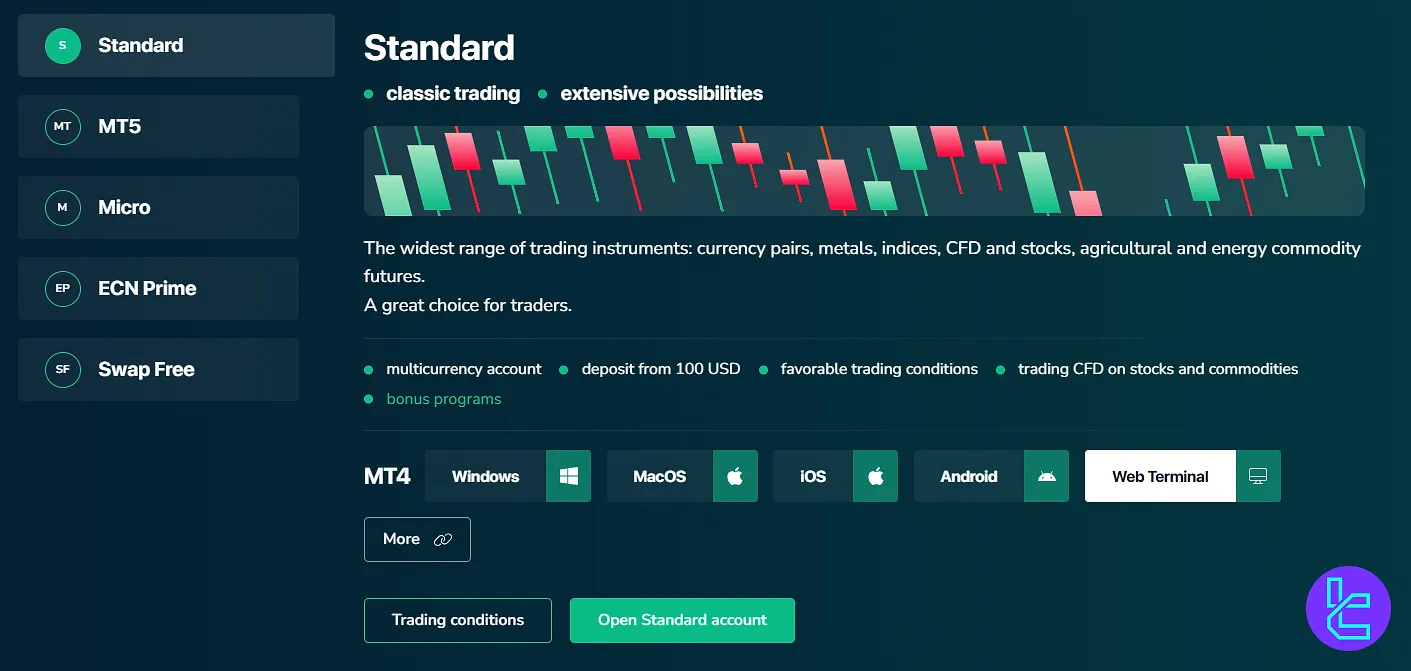Switch to the MT5 account tab
Screen dimensions: 1411x671
tap(158, 127)
